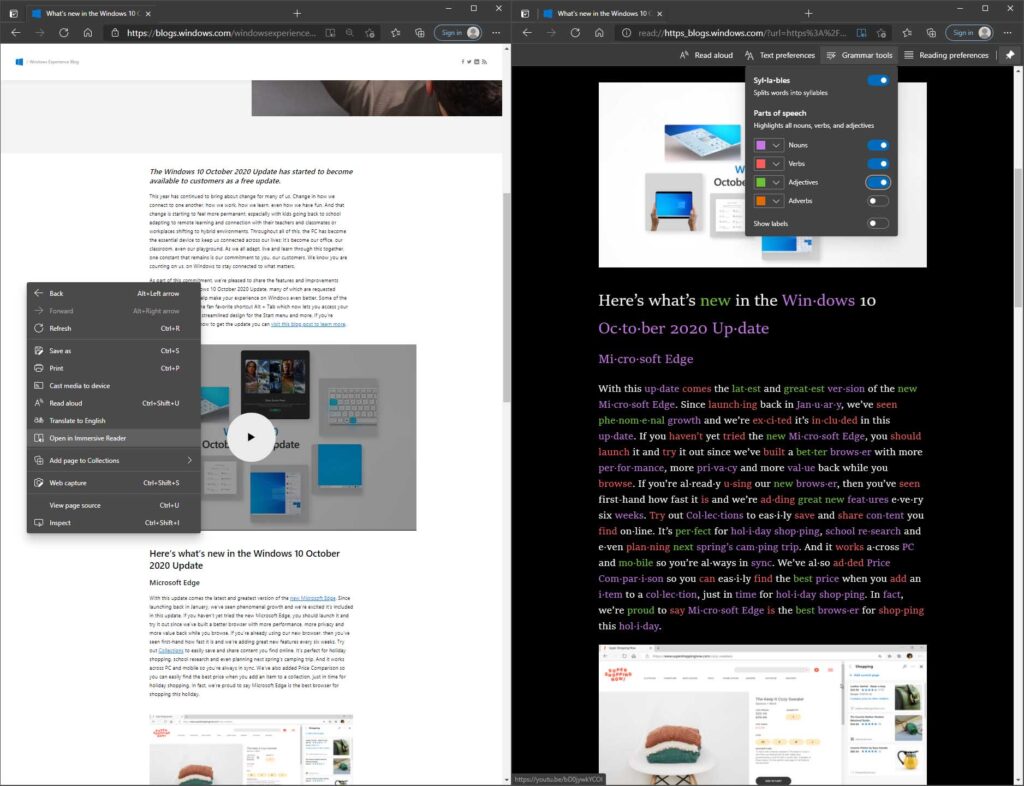Image resolution: width=1024 pixels, height=786 pixels.
Task: Play the embedded video on the blog page
Action: pos(251,437)
